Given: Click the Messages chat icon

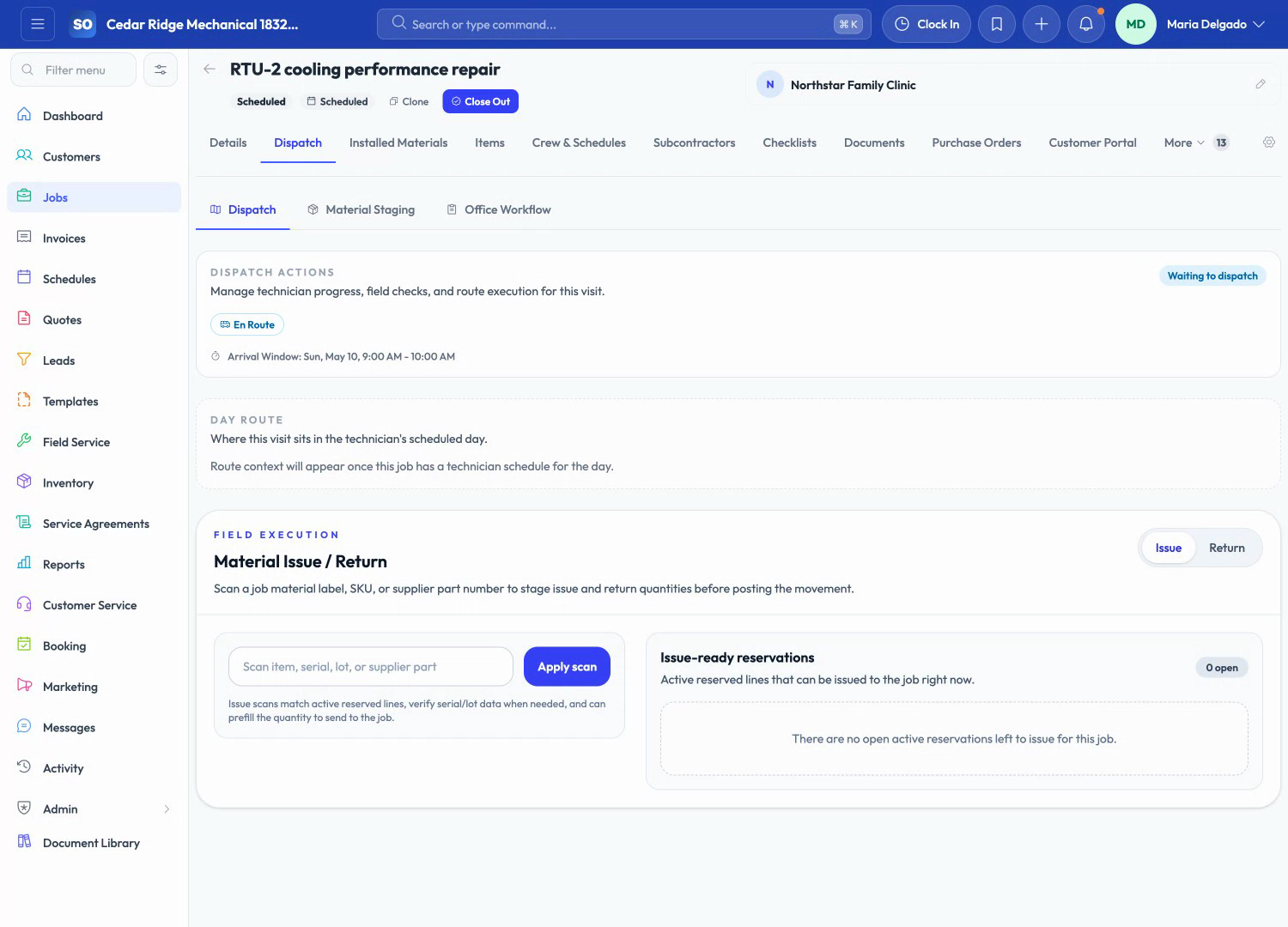Looking at the screenshot, I should 24,726.
